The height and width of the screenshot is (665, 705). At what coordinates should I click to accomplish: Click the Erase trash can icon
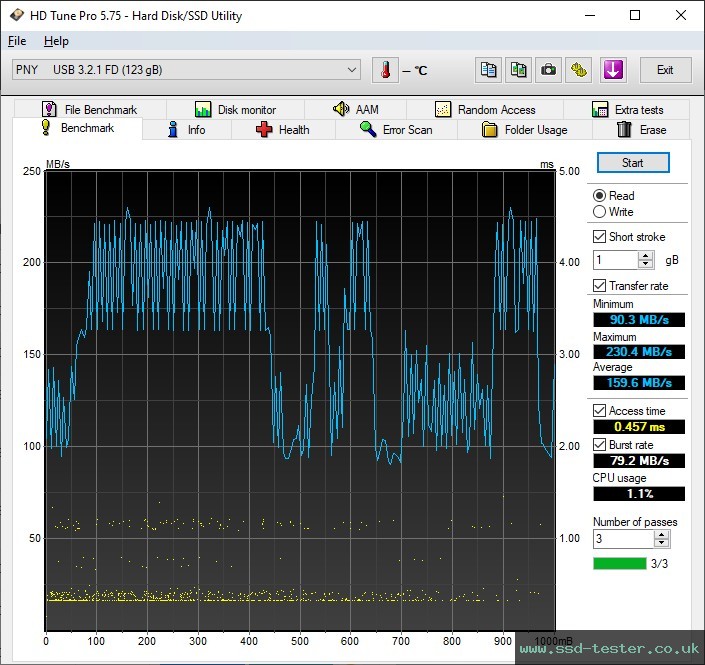(624, 129)
